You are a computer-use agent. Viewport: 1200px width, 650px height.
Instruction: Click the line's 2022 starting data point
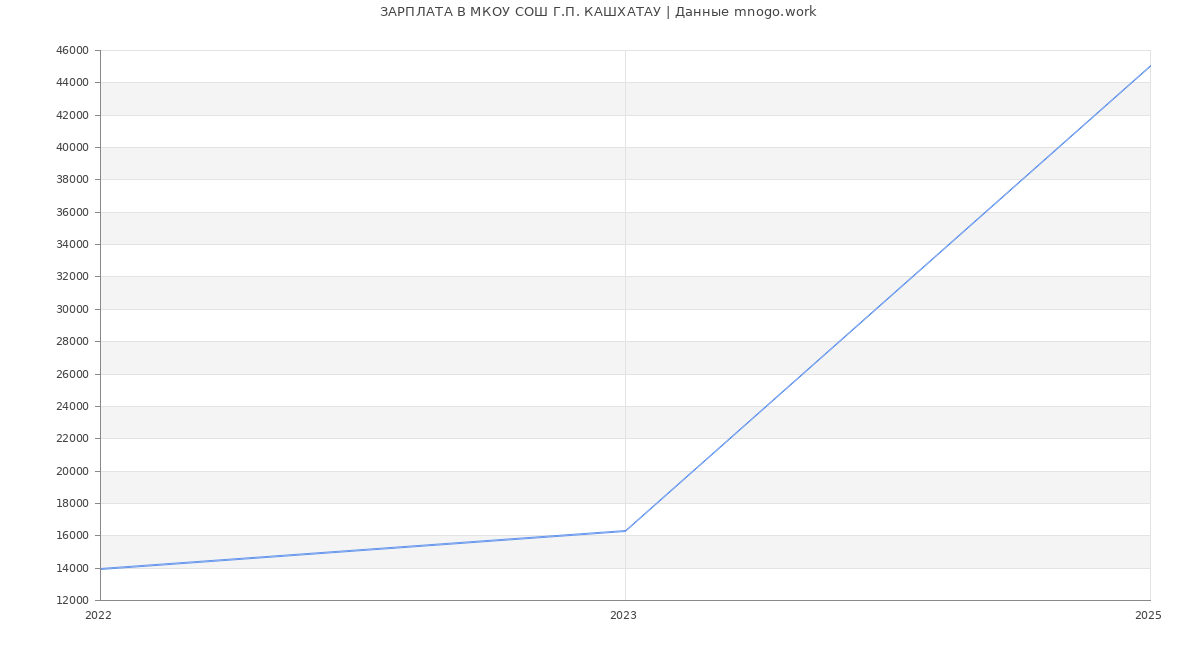100,569
